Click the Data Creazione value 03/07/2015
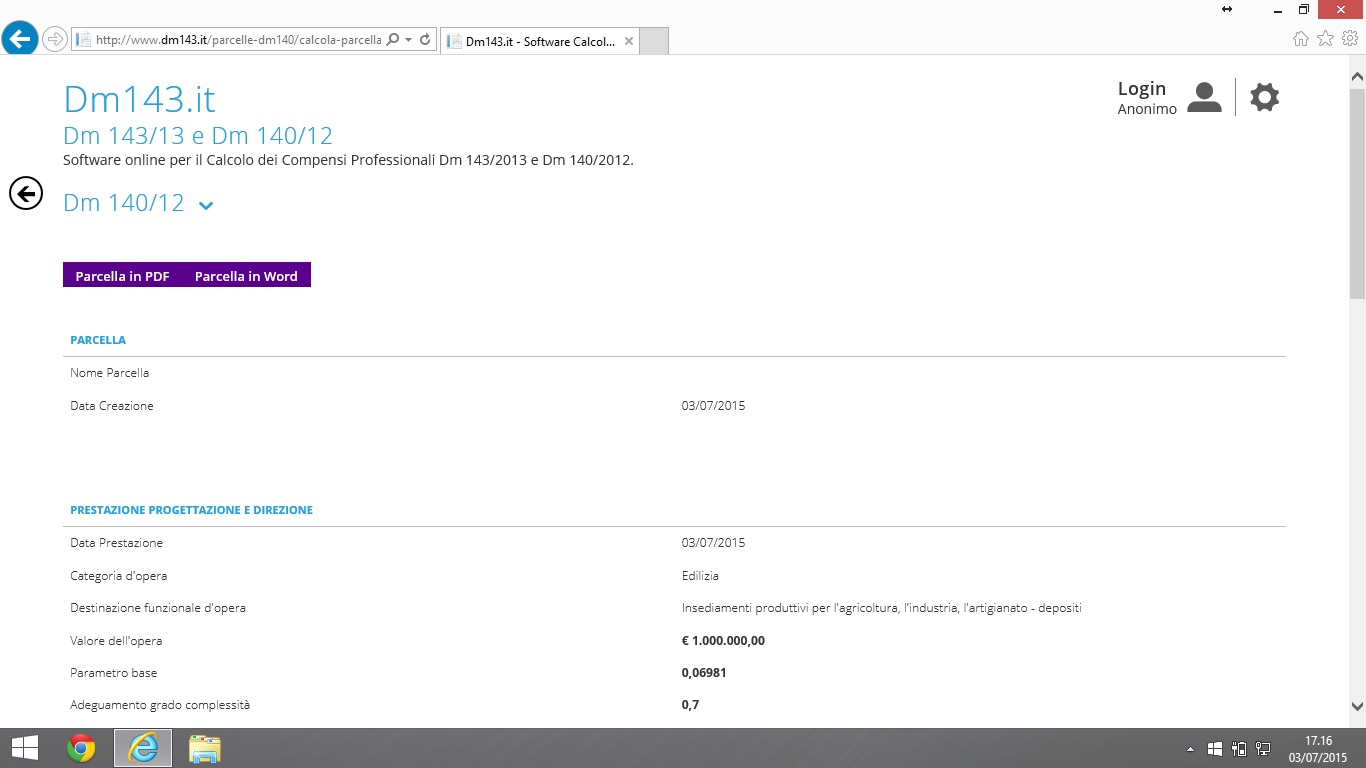Screen dimensions: 1366x768 pos(713,406)
